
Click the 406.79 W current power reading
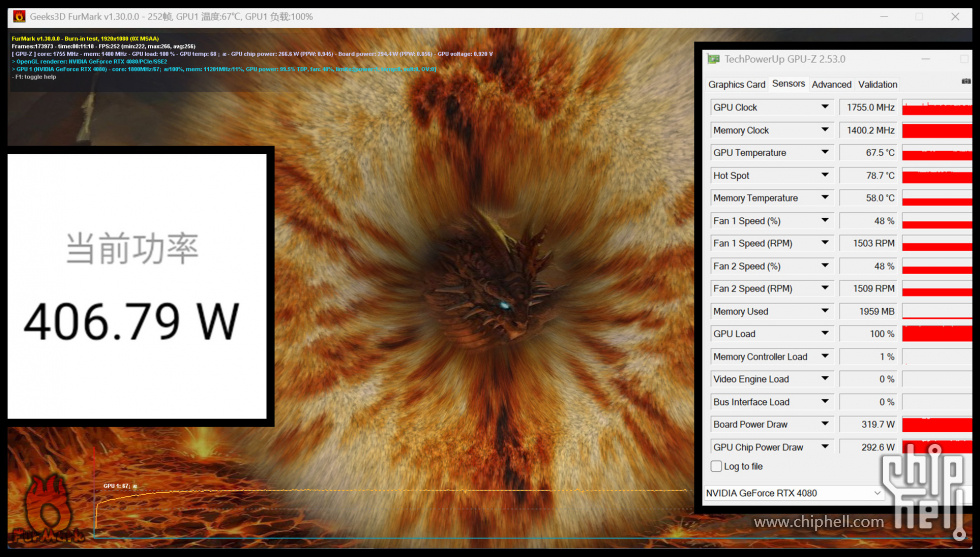point(132,322)
